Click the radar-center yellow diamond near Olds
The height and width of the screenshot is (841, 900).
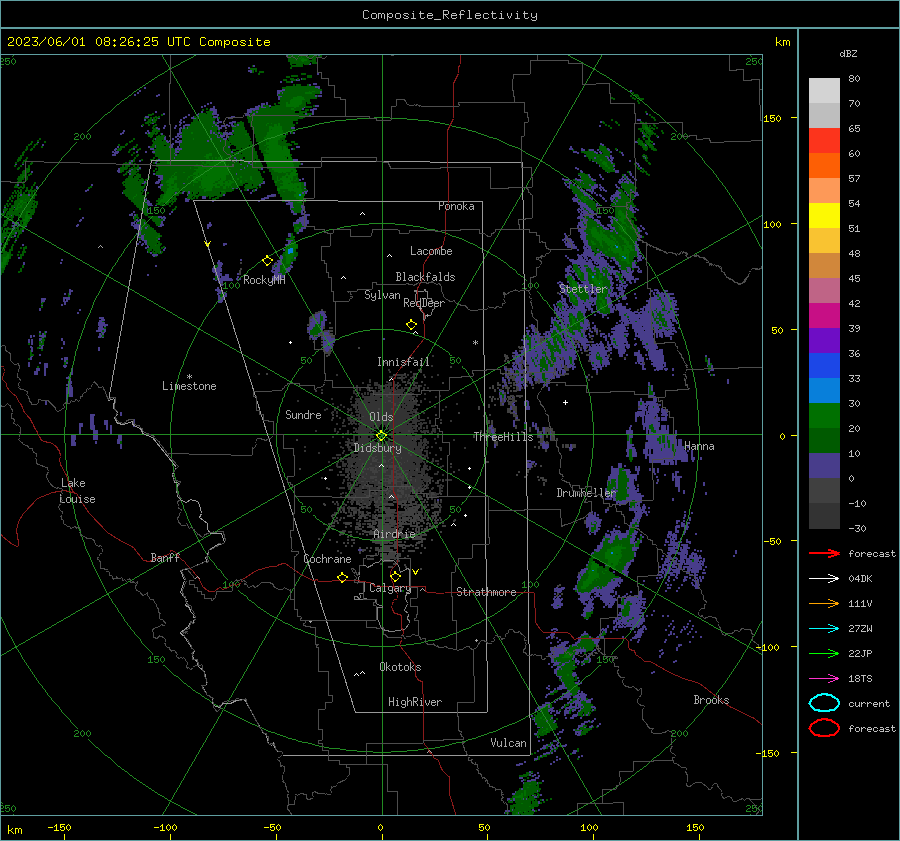pos(381,436)
